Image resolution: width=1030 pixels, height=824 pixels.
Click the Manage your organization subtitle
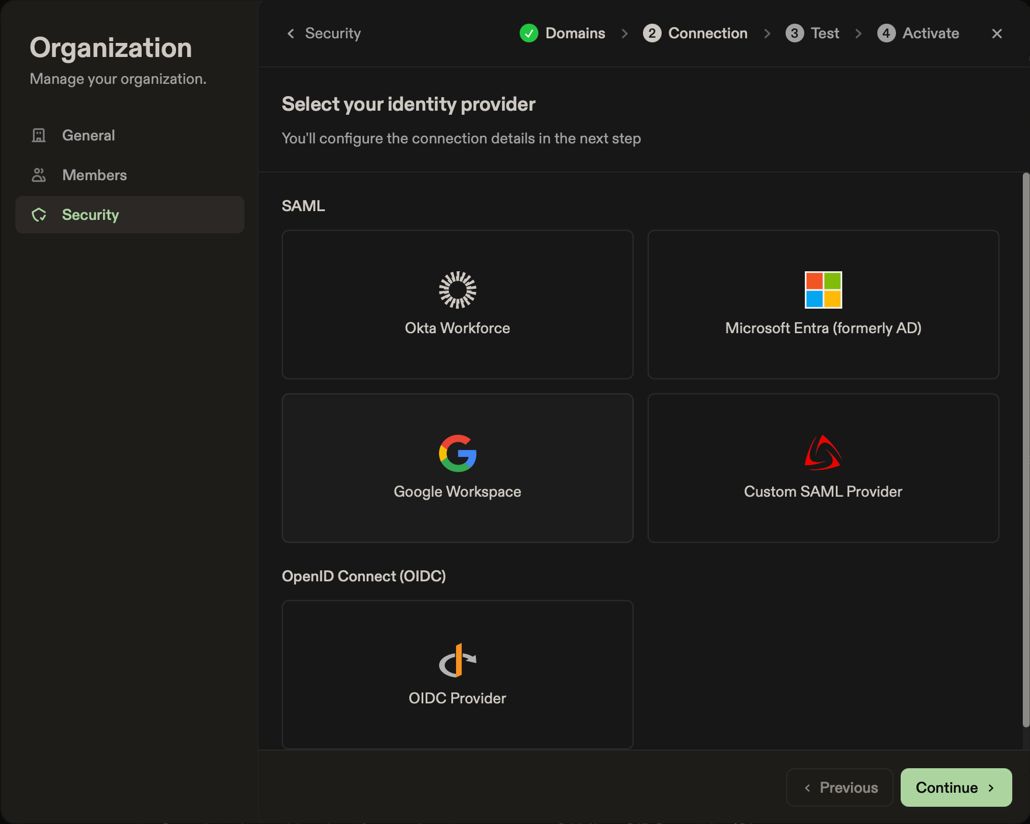click(118, 79)
